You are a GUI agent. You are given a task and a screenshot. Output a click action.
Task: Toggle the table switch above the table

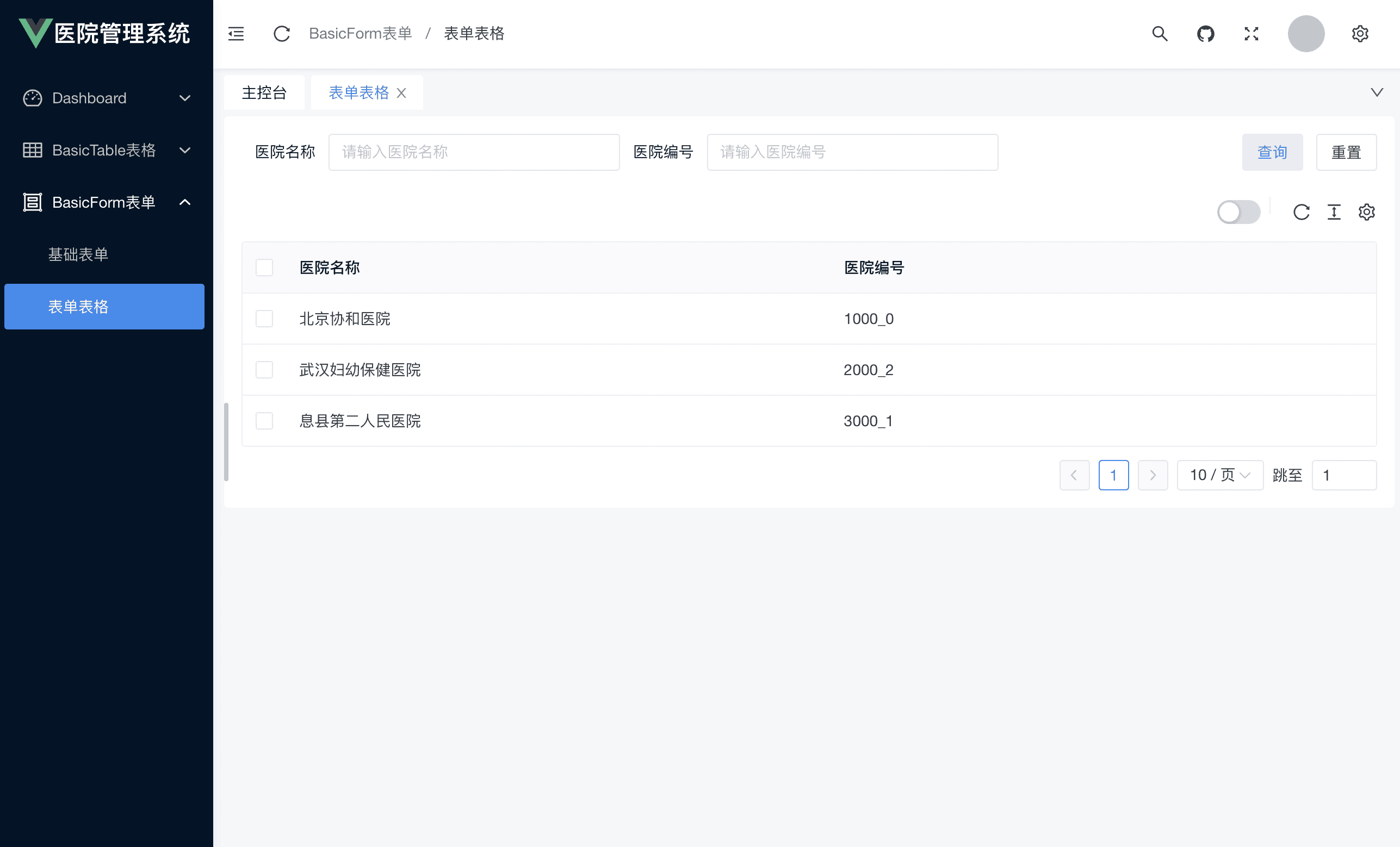tap(1238, 212)
